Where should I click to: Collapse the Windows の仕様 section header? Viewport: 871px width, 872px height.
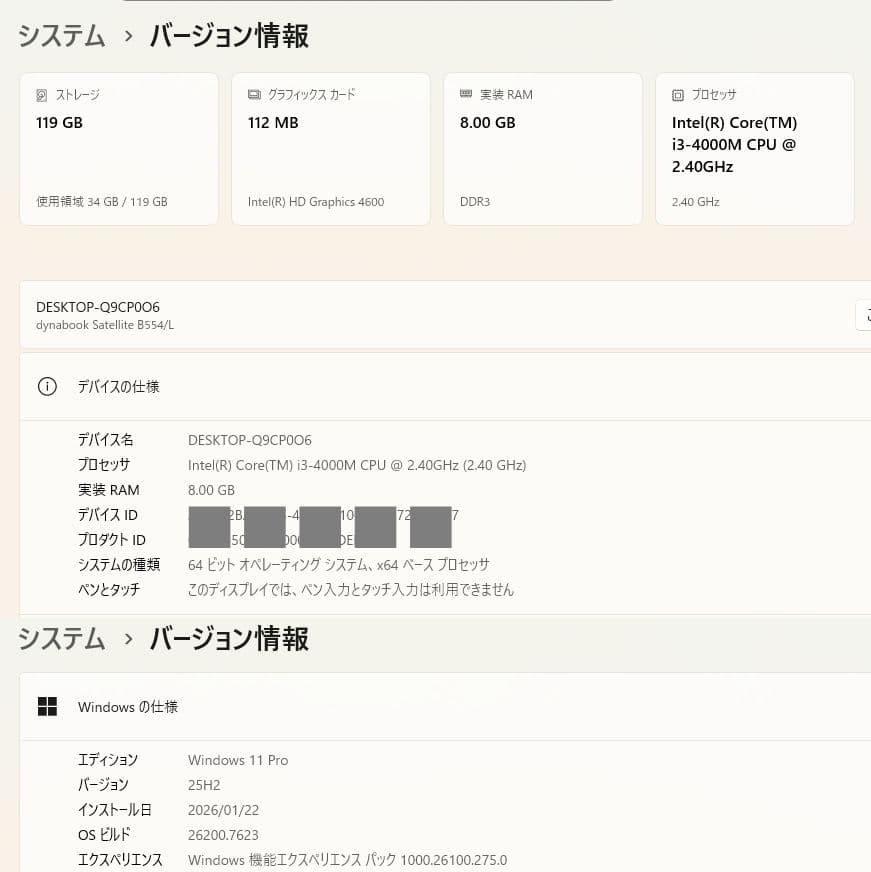[445, 707]
